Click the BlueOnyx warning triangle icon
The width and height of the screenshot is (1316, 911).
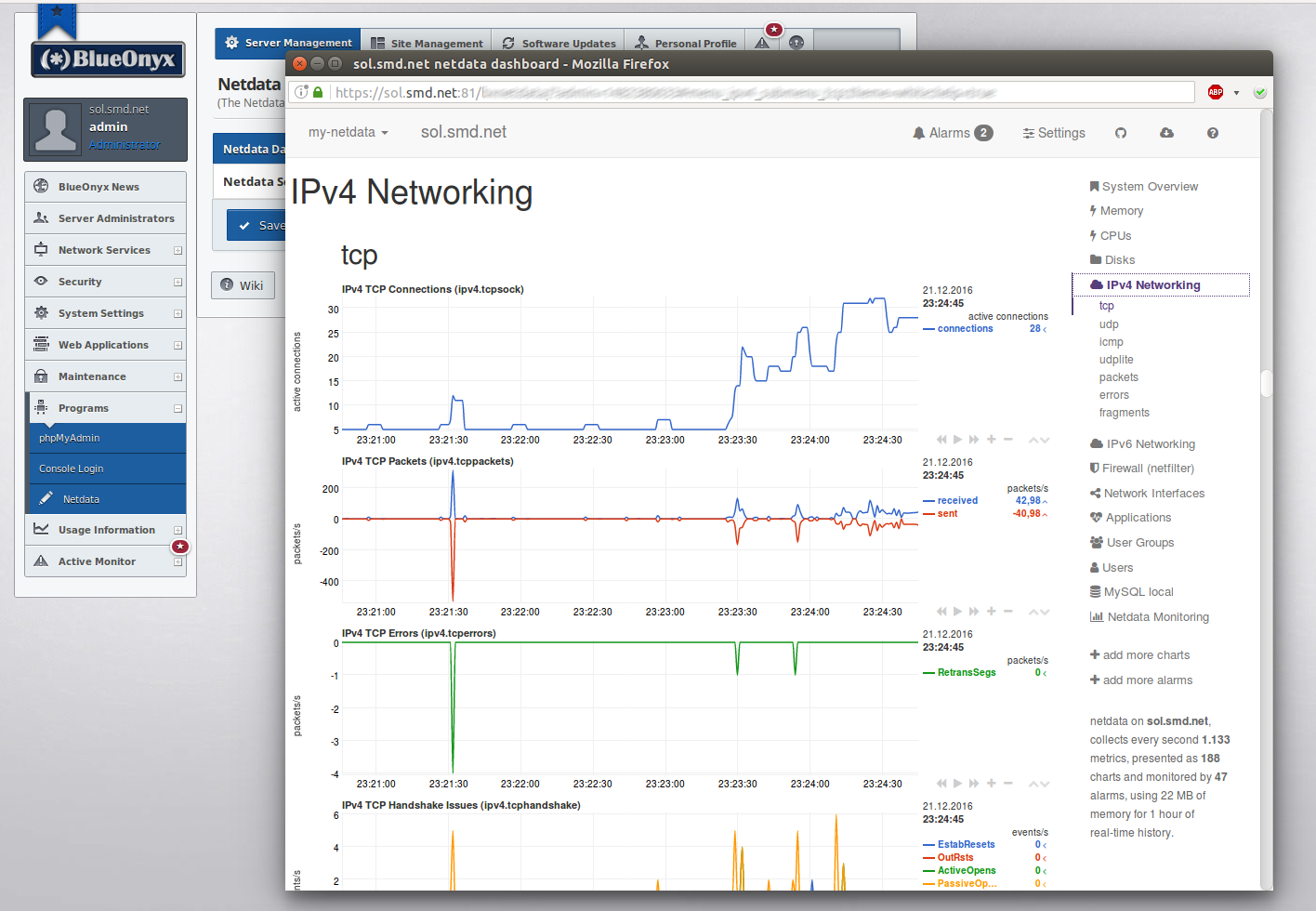click(x=762, y=43)
